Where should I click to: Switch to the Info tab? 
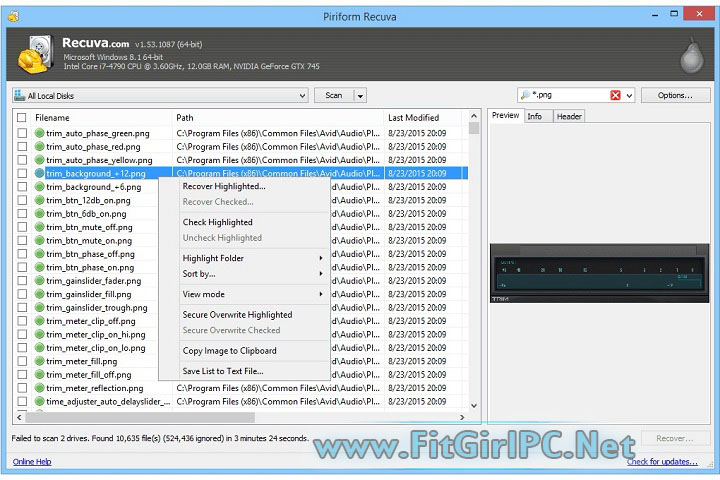click(x=535, y=116)
